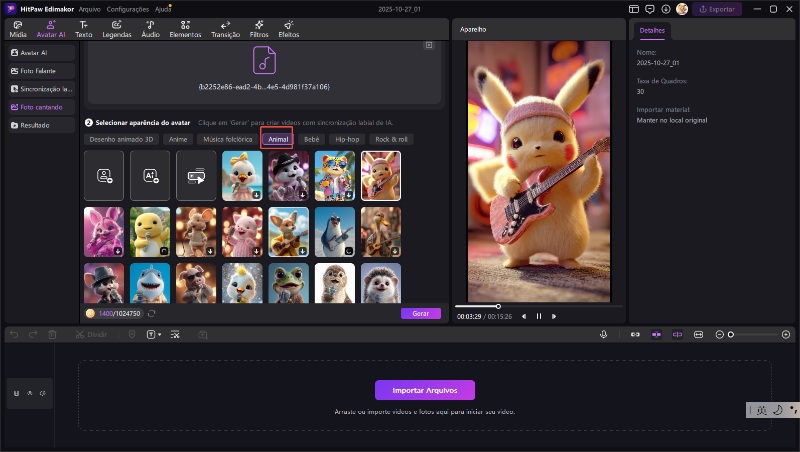This screenshot has width=800, height=452.
Task: Open the user account avatar
Action: point(682,9)
